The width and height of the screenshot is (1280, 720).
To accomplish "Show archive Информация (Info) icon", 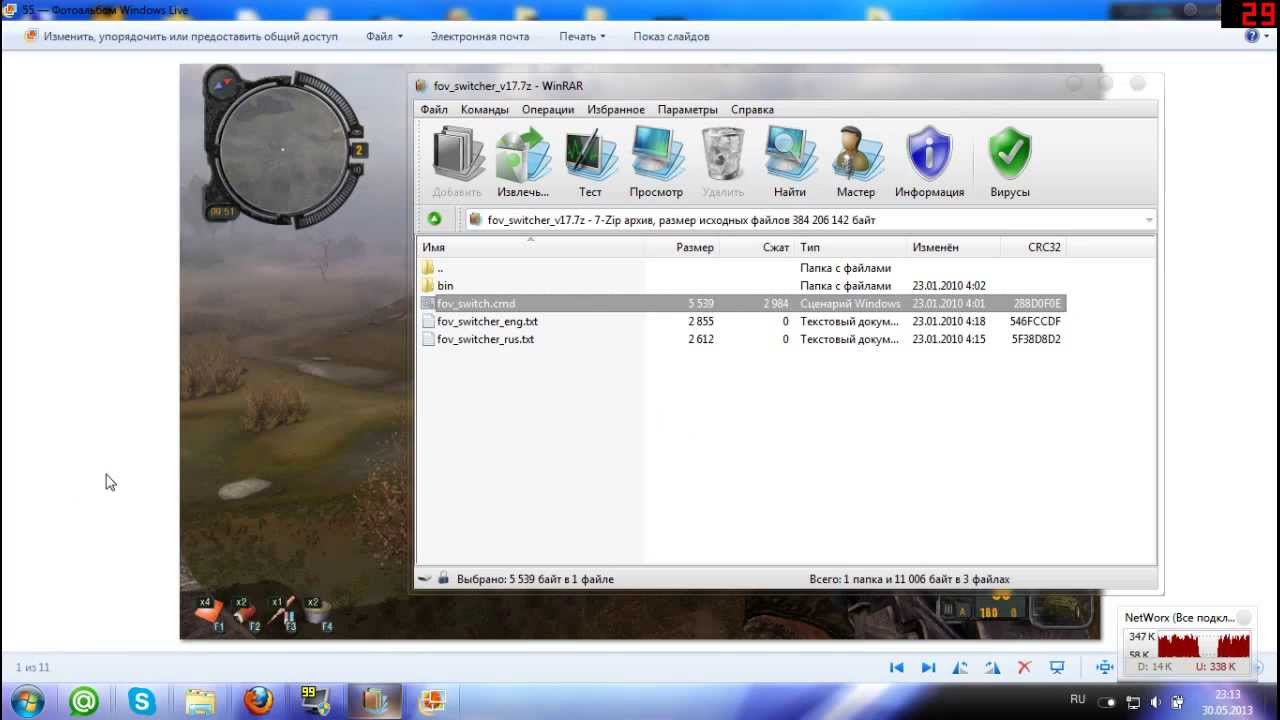I will [929, 162].
